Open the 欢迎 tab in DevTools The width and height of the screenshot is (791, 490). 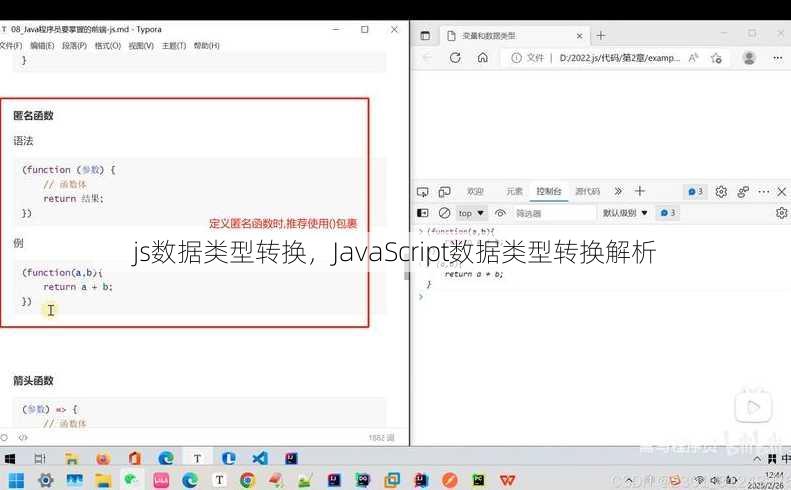(475, 191)
